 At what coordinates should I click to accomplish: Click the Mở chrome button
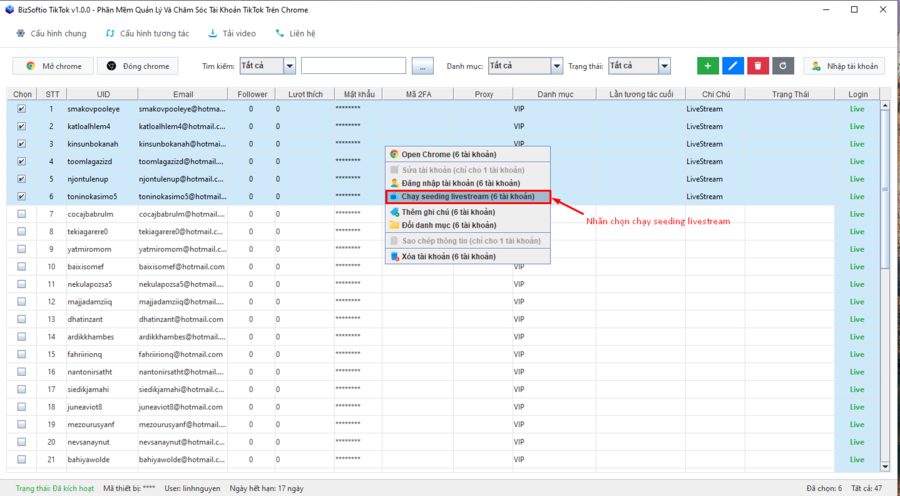[x=53, y=66]
